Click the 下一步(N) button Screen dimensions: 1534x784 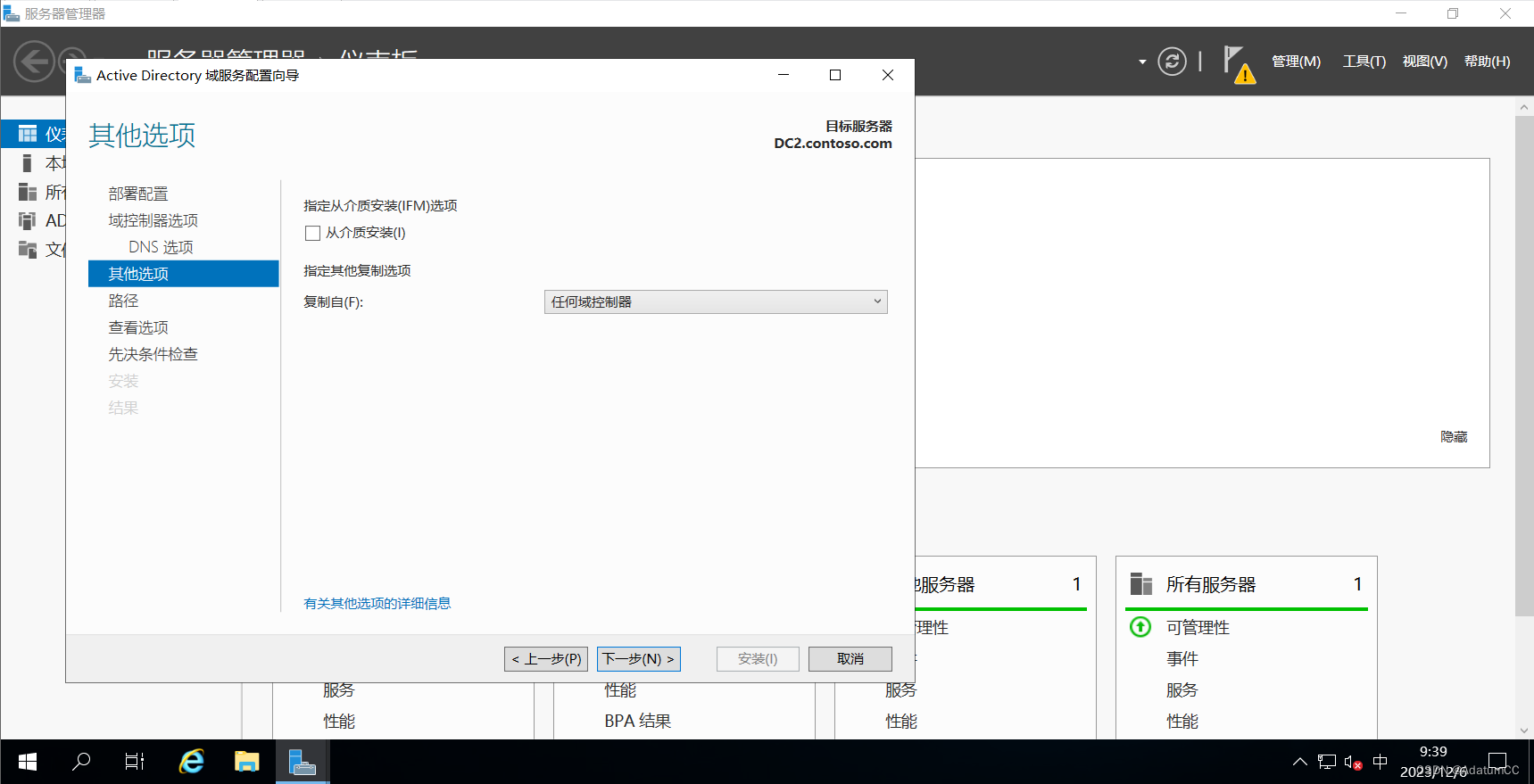pyautogui.click(x=639, y=659)
